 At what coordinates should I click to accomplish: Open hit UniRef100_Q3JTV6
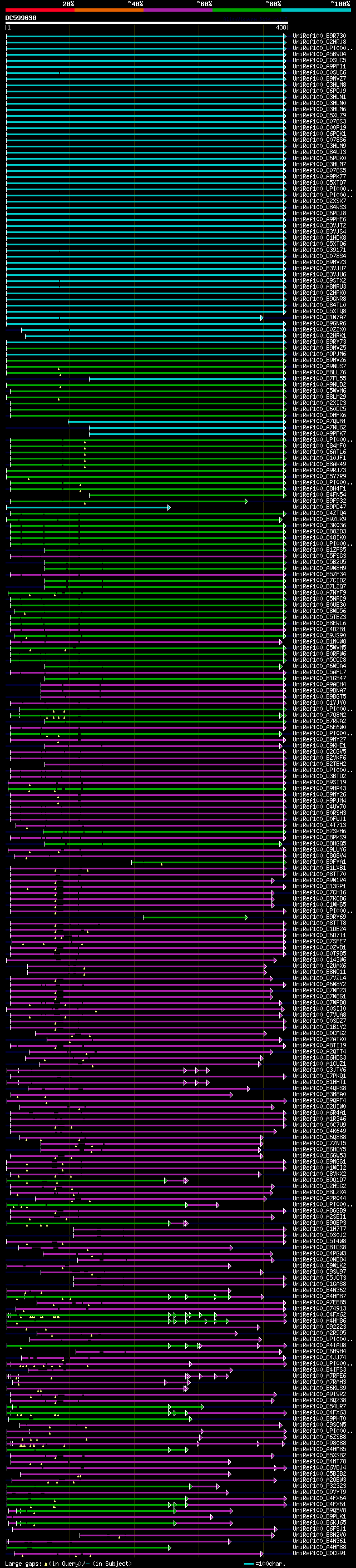(319, 1070)
